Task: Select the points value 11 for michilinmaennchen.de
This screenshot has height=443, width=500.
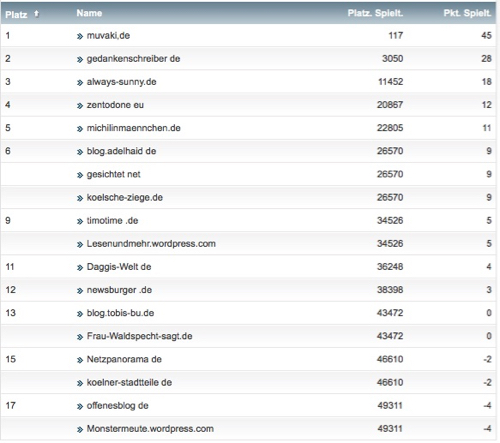Action: 487,128
